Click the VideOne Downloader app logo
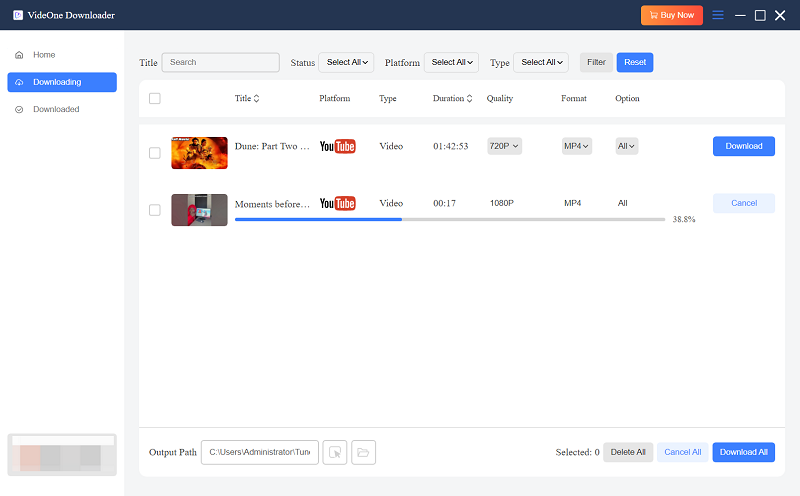 click(18, 15)
